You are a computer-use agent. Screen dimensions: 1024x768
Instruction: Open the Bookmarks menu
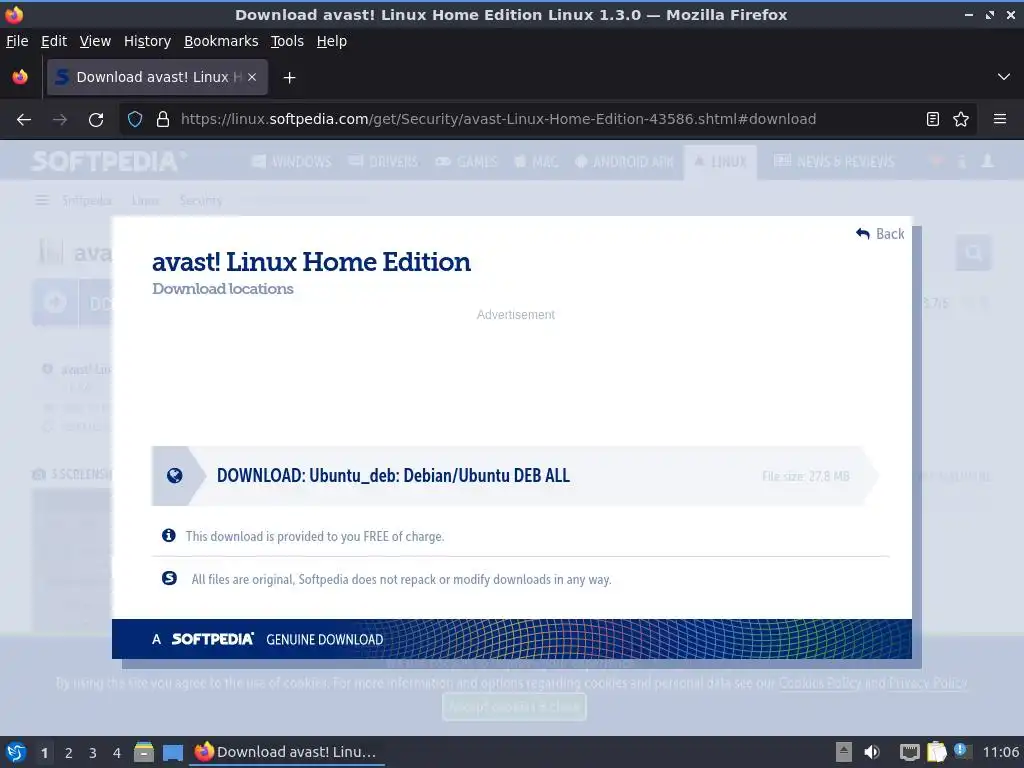pyautogui.click(x=221, y=41)
